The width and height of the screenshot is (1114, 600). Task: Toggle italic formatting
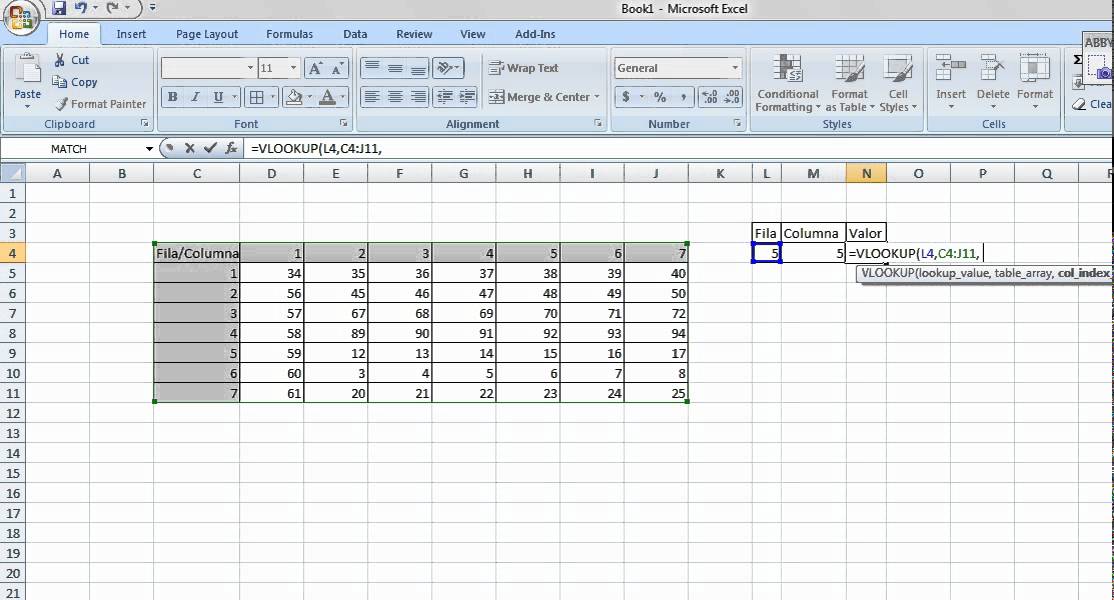tap(195, 97)
